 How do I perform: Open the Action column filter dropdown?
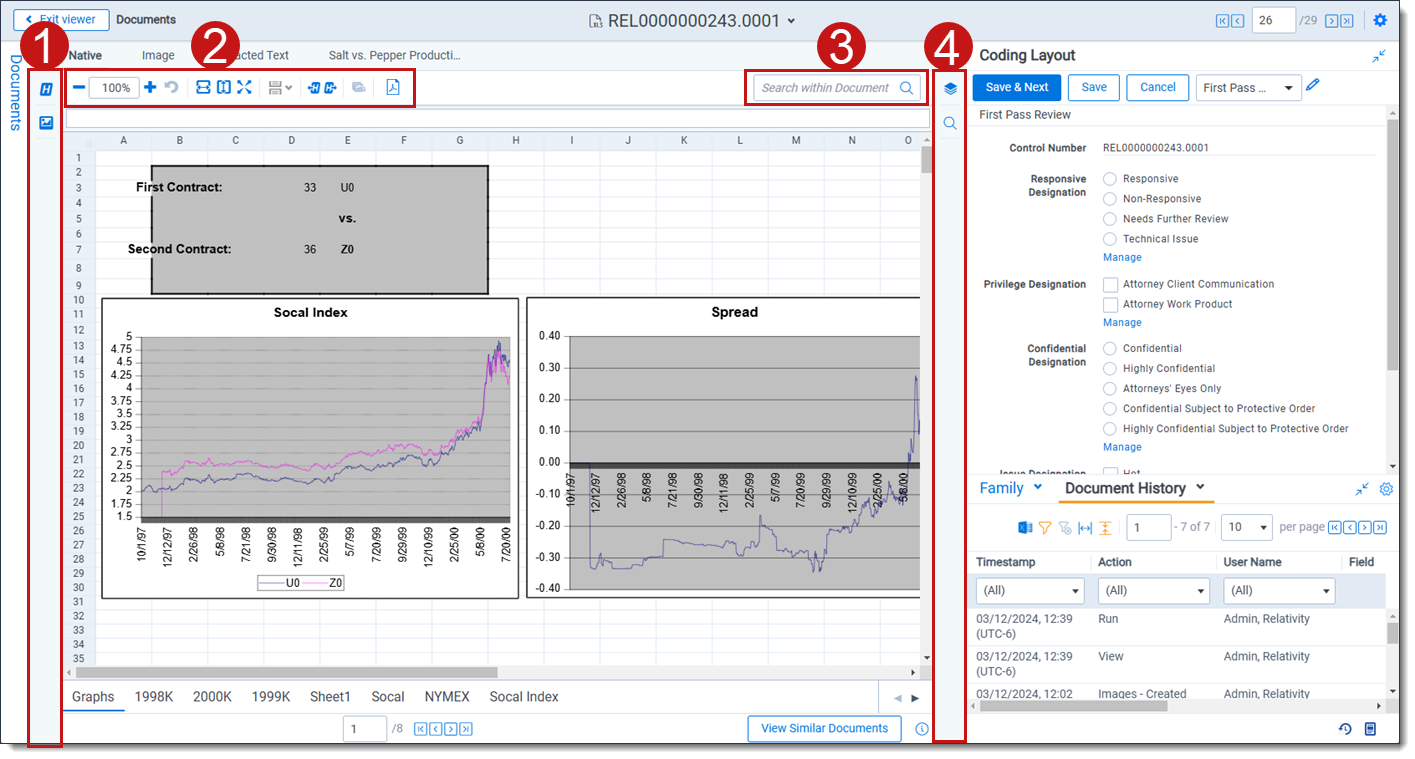[x=1154, y=591]
